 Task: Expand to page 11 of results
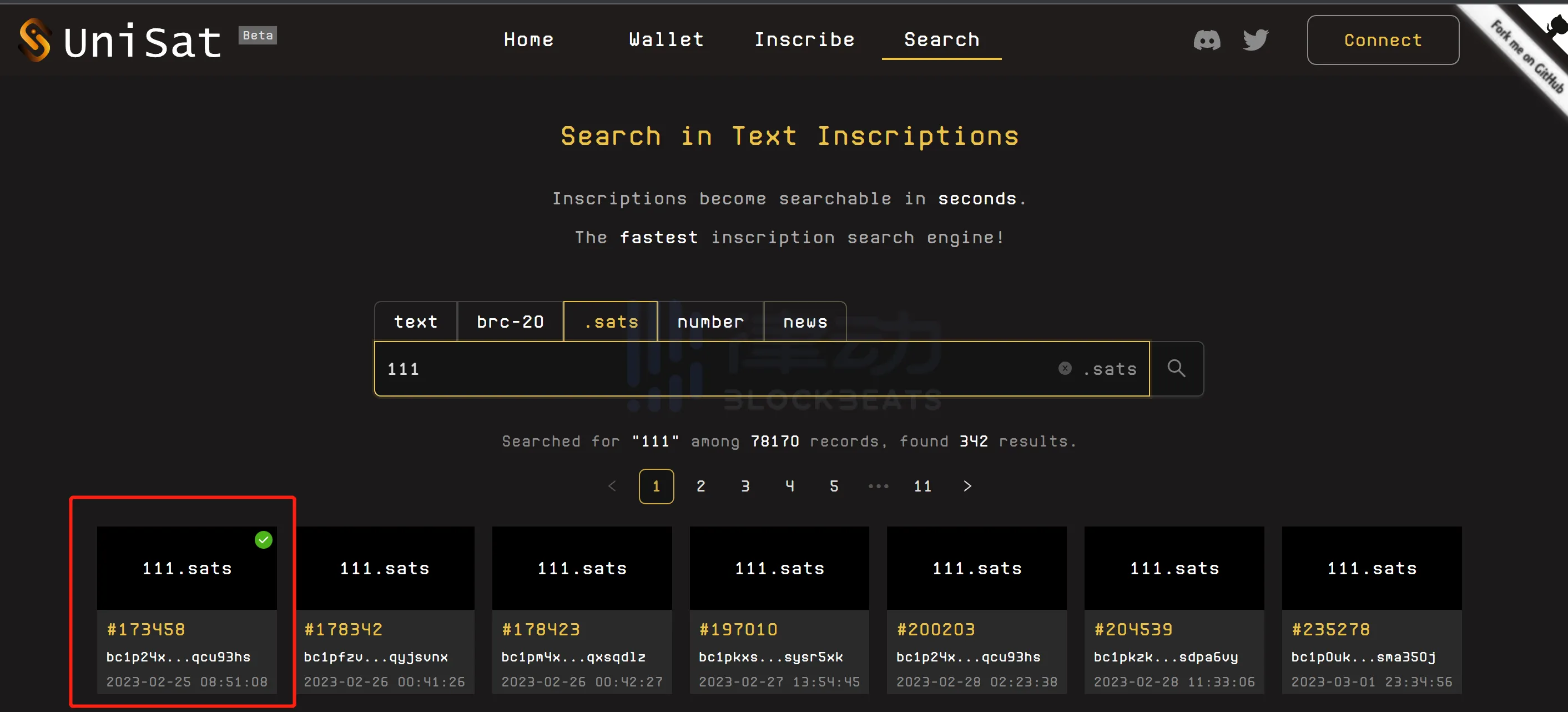(921, 486)
